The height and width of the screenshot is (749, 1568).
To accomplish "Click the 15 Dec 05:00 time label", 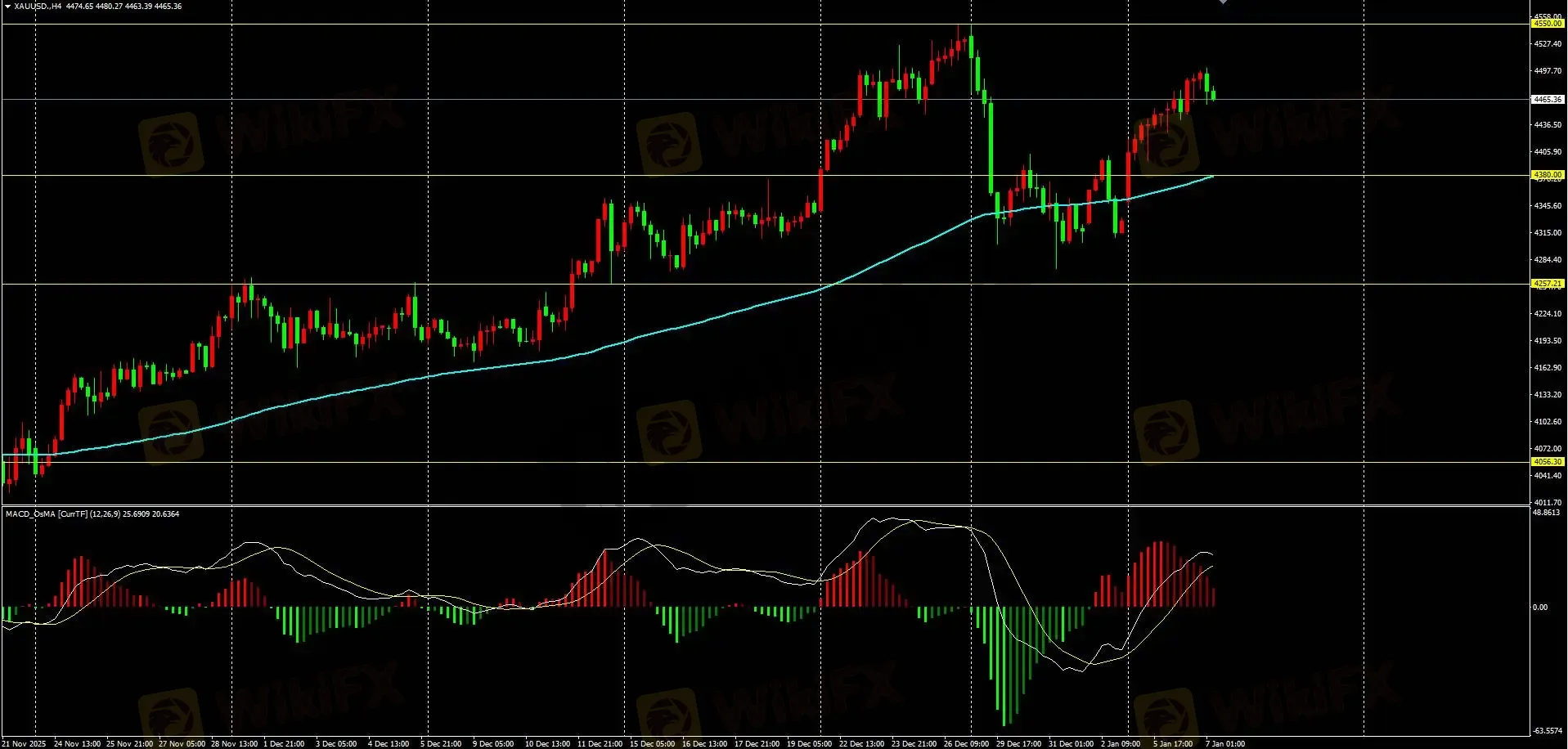I will (x=652, y=744).
